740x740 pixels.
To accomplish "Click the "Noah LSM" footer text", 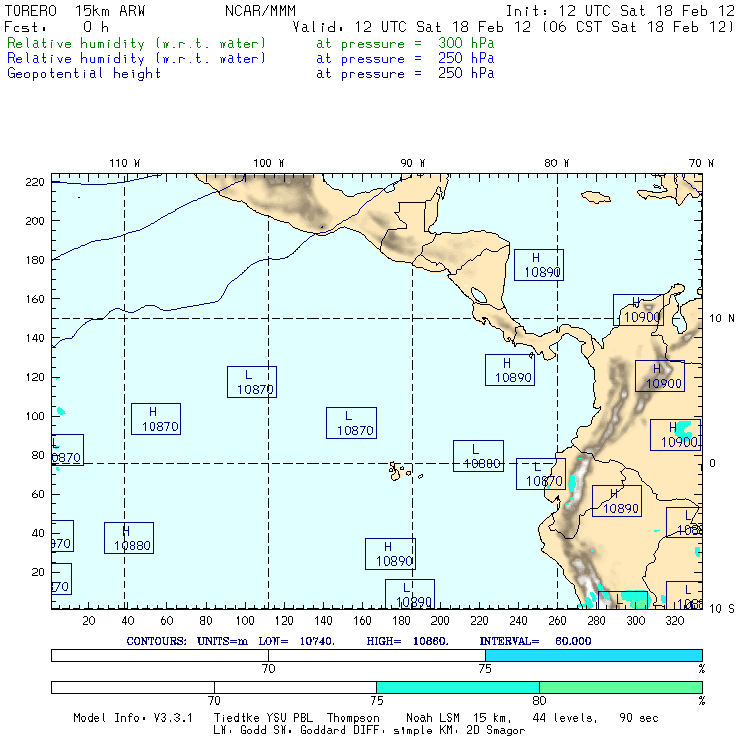I will point(433,718).
